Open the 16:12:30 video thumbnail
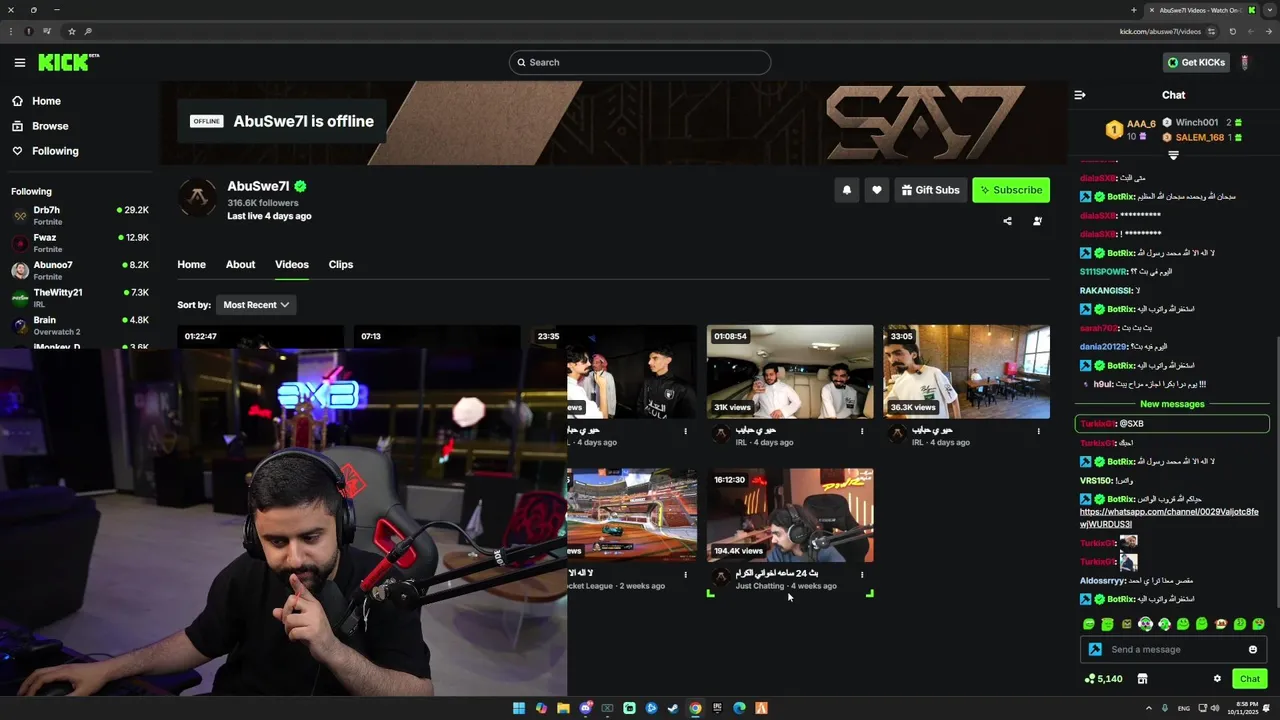1280x720 pixels. [790, 515]
